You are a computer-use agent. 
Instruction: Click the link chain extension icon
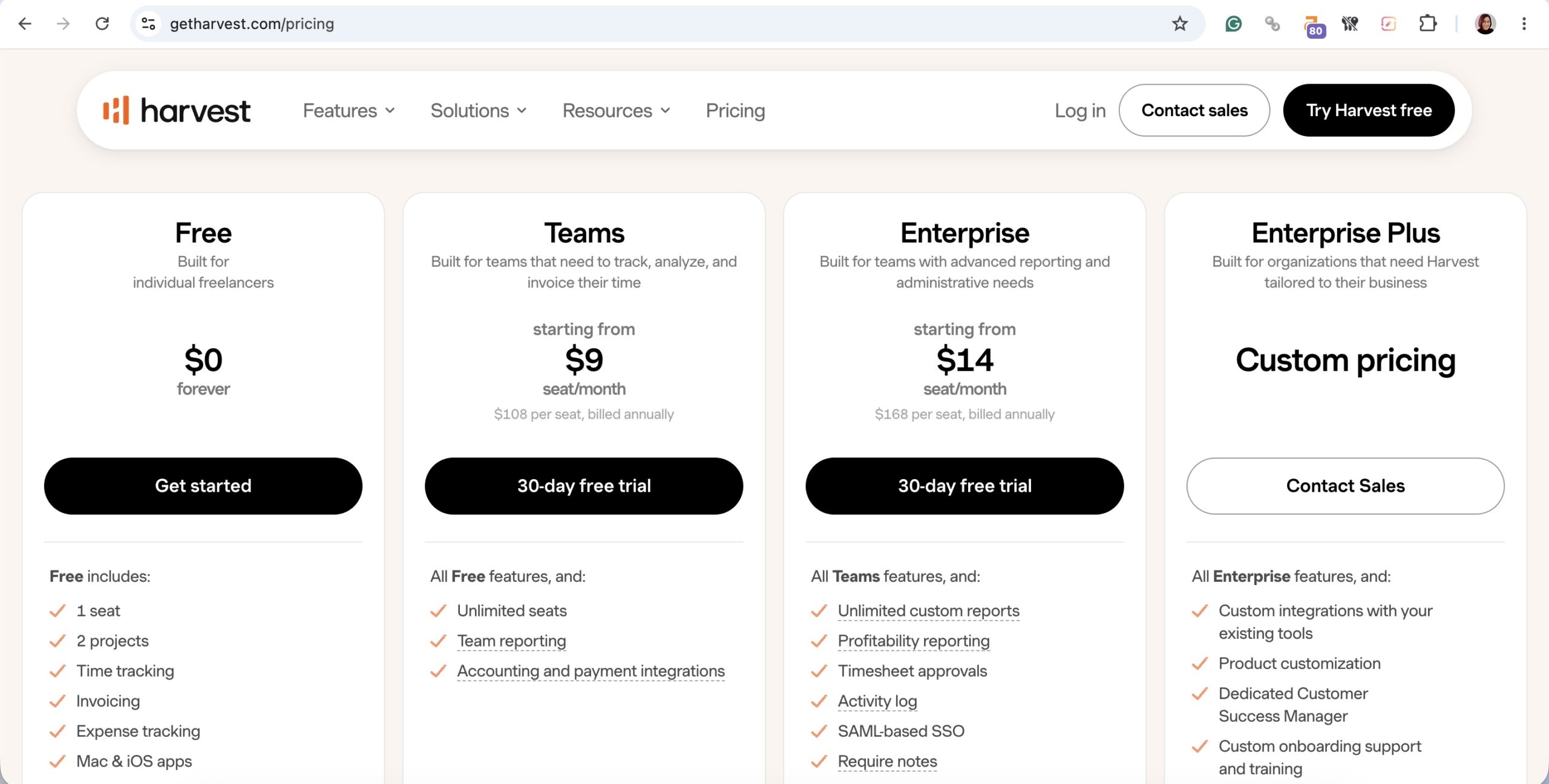point(1272,24)
